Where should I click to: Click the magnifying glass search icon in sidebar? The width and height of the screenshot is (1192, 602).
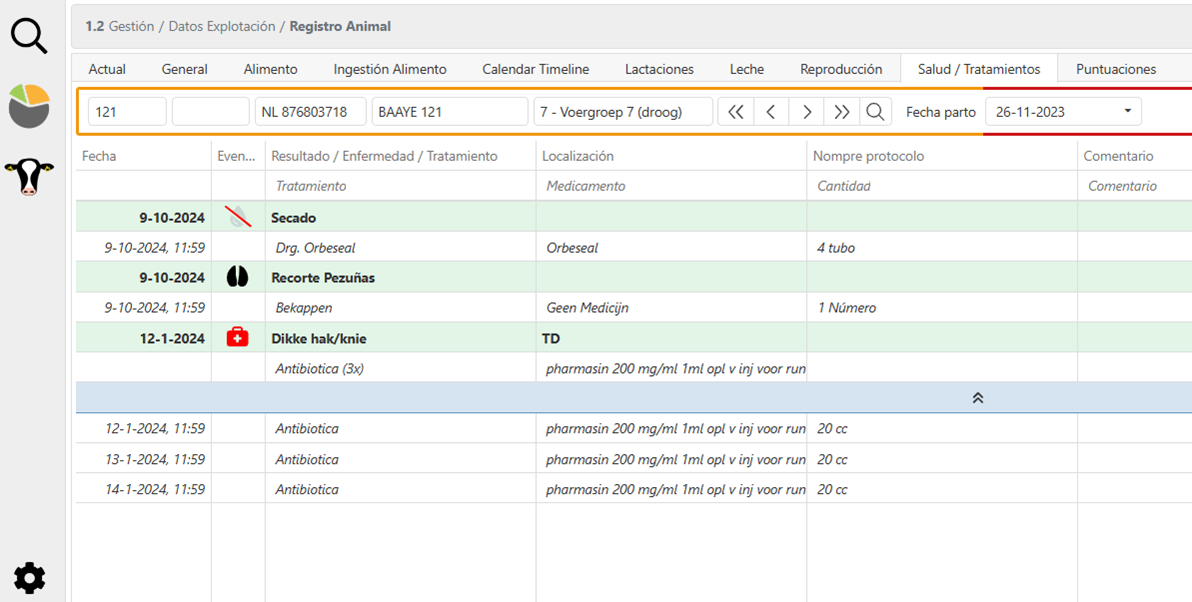point(29,36)
